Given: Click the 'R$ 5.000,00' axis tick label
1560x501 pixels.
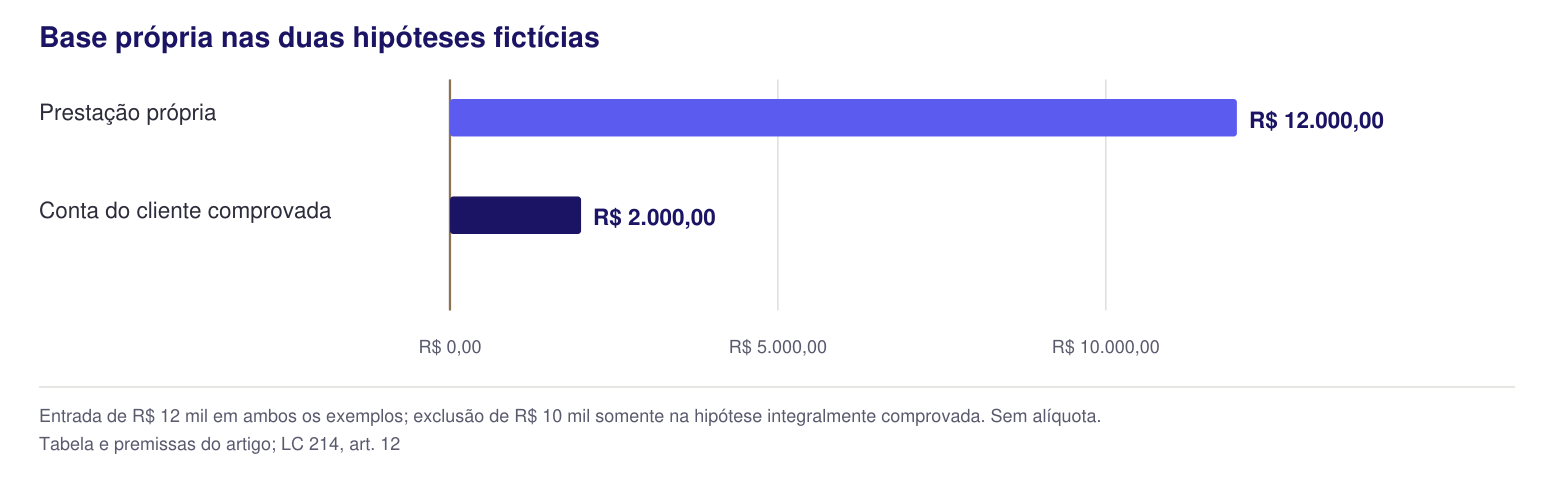Looking at the screenshot, I should [x=778, y=348].
